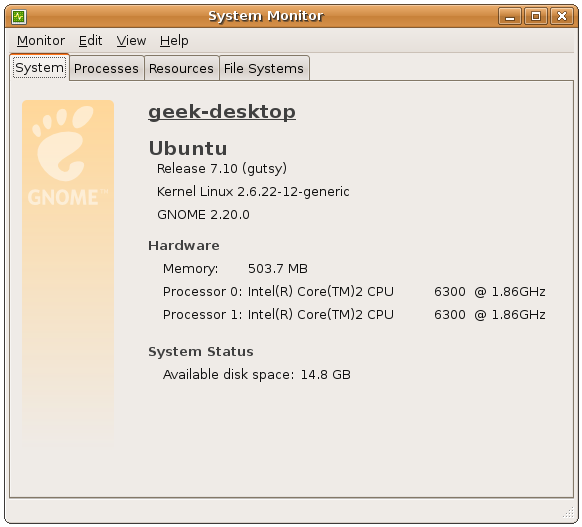
Task: Click the Kernel Linux version text
Action: coord(253,192)
